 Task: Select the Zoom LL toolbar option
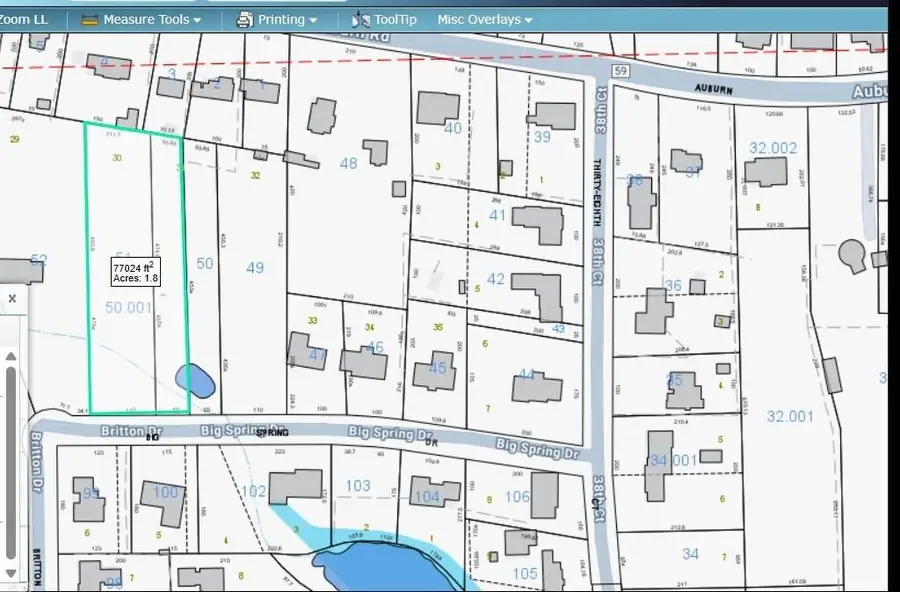point(25,19)
